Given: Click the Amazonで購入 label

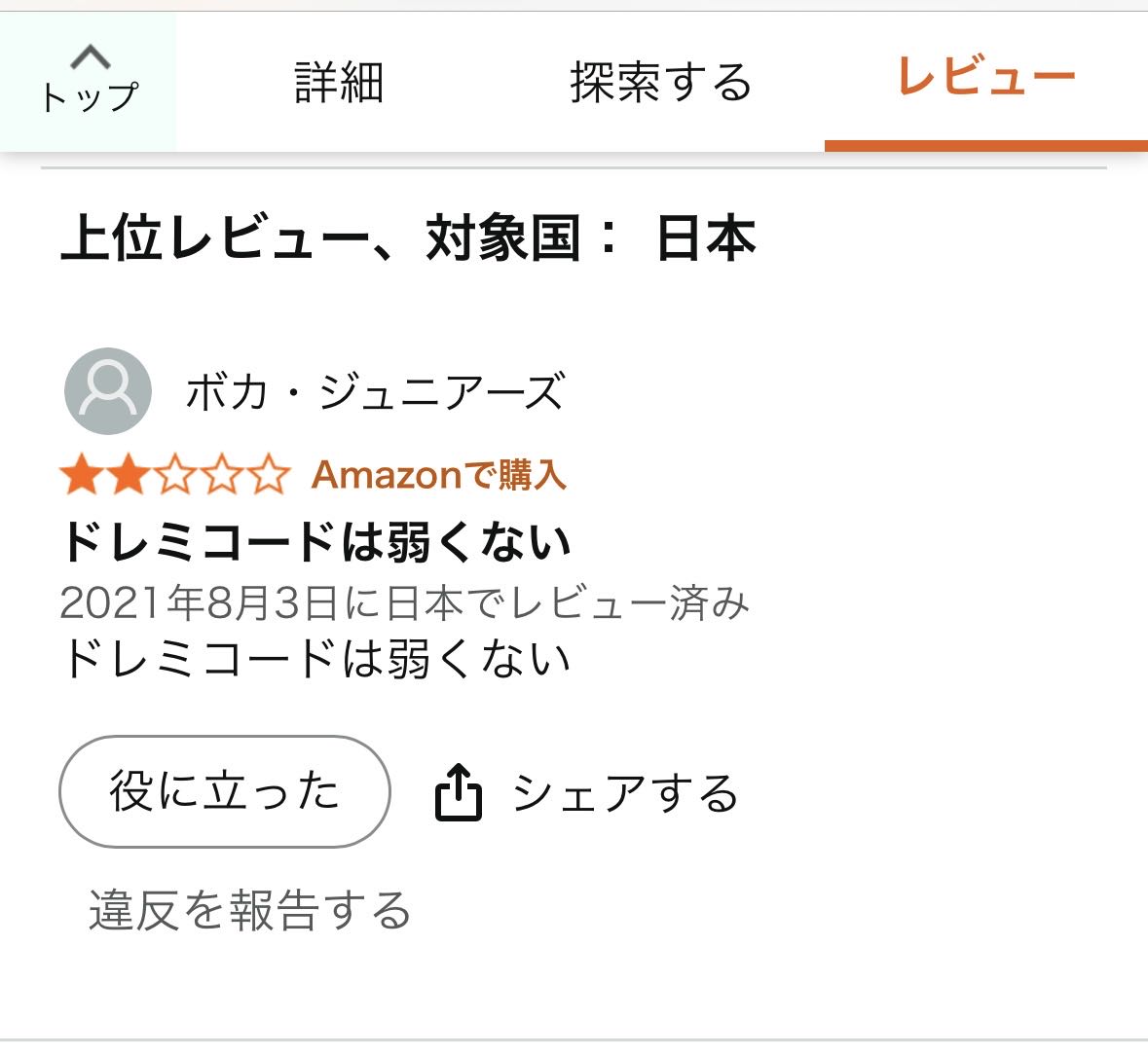Looking at the screenshot, I should click(x=439, y=475).
